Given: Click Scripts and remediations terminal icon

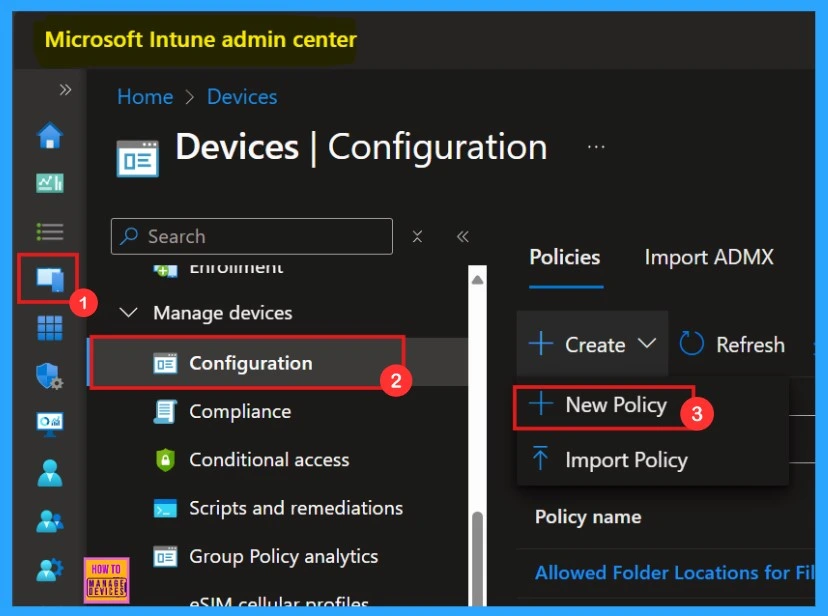Looking at the screenshot, I should pos(165,508).
